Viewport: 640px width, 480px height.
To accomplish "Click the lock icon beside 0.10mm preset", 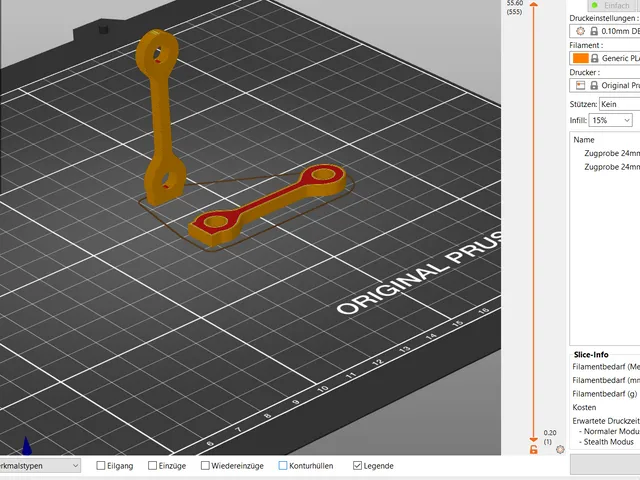I will [x=594, y=31].
